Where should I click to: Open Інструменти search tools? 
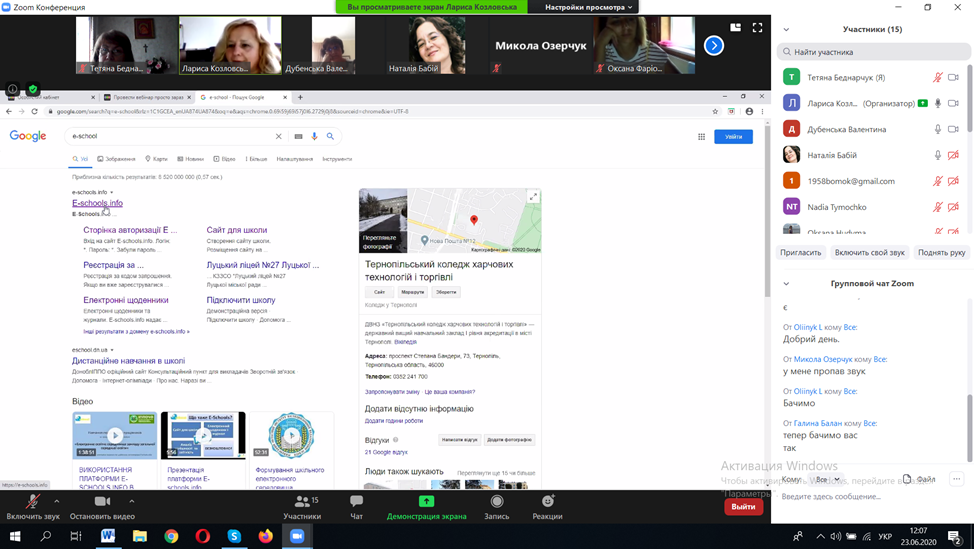(337, 159)
